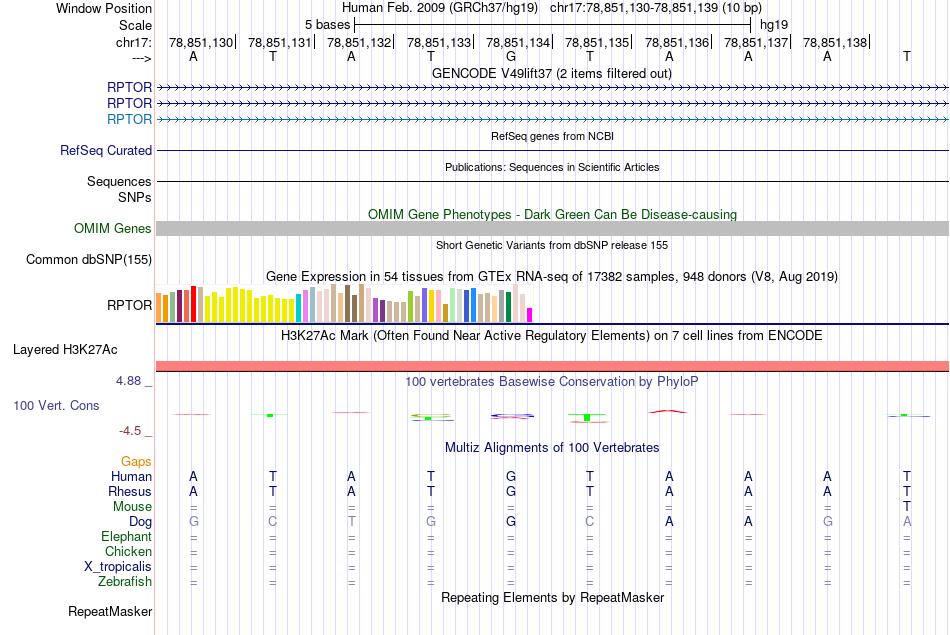Open the RefSeq Curated track label
This screenshot has height=635, width=950.
point(105,150)
